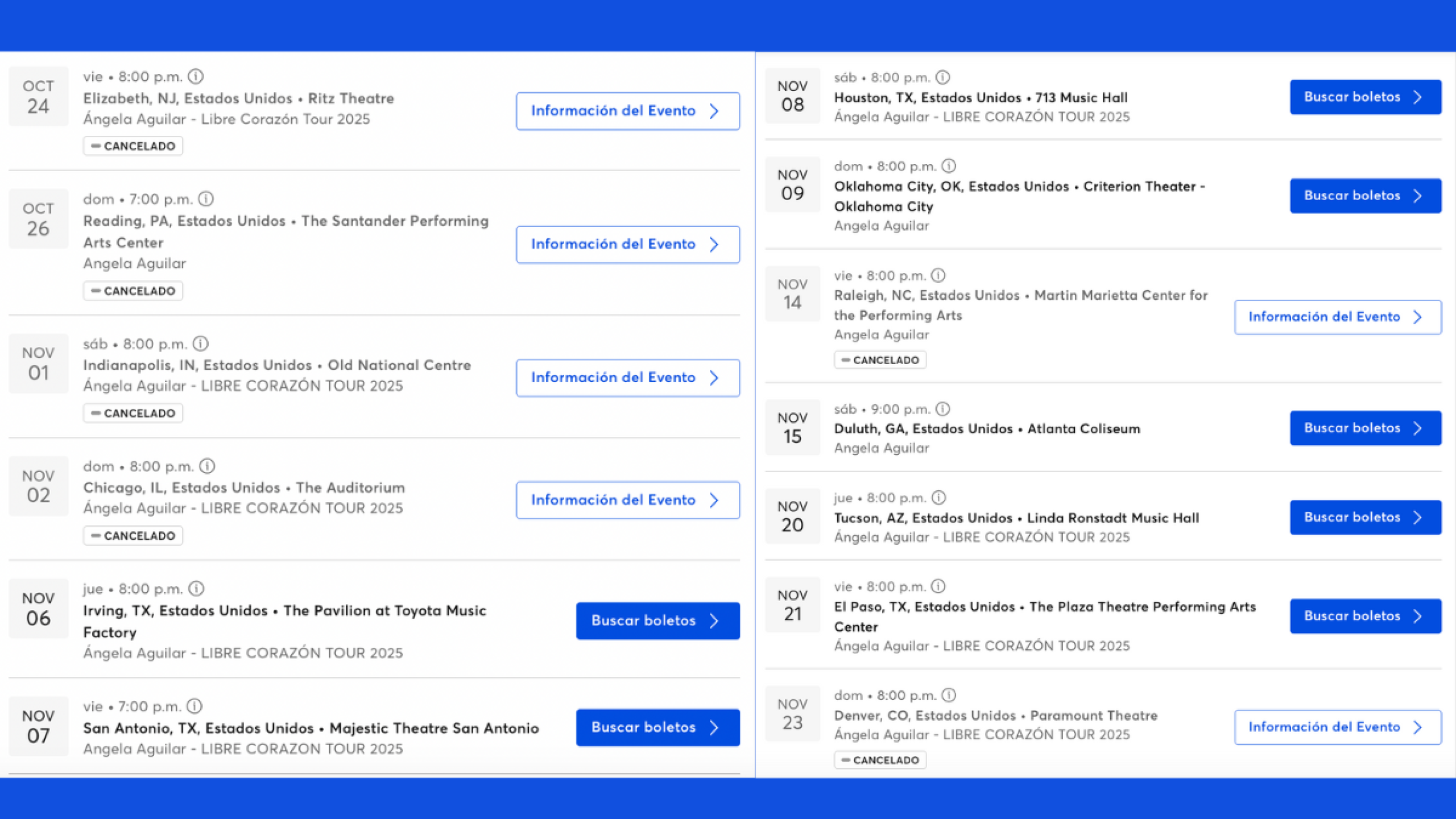Buscar boletos for El Paso Plaza Theatre
The height and width of the screenshot is (819, 1456).
[1365, 615]
